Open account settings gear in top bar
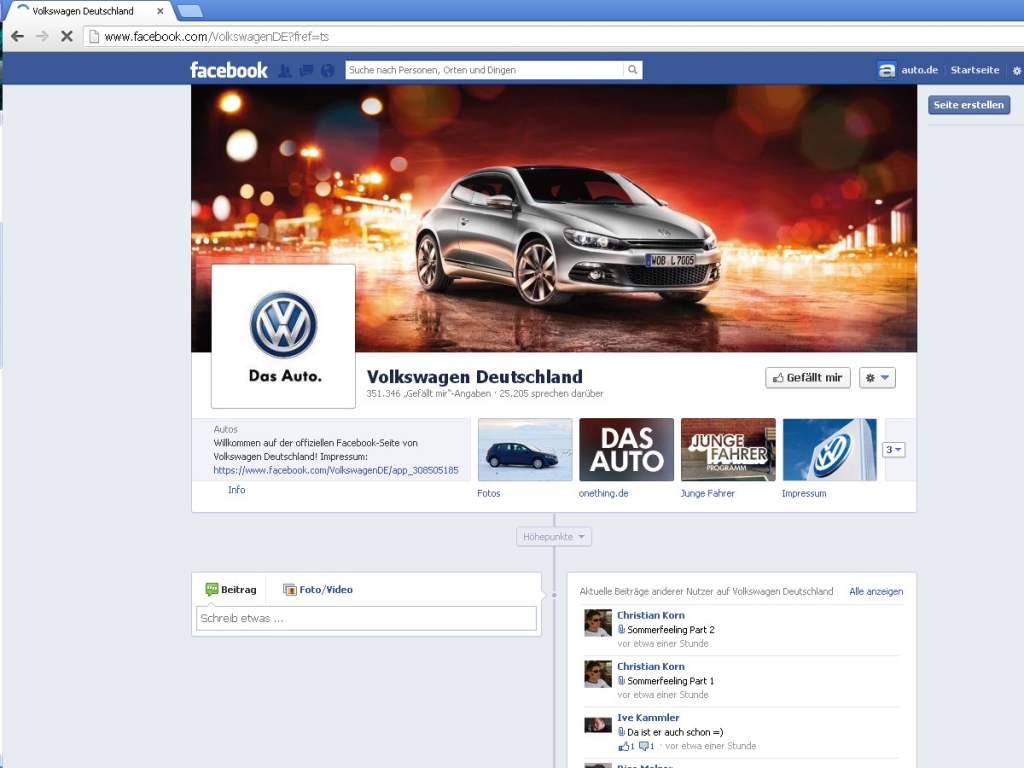Image resolution: width=1024 pixels, height=768 pixels. [x=1017, y=71]
